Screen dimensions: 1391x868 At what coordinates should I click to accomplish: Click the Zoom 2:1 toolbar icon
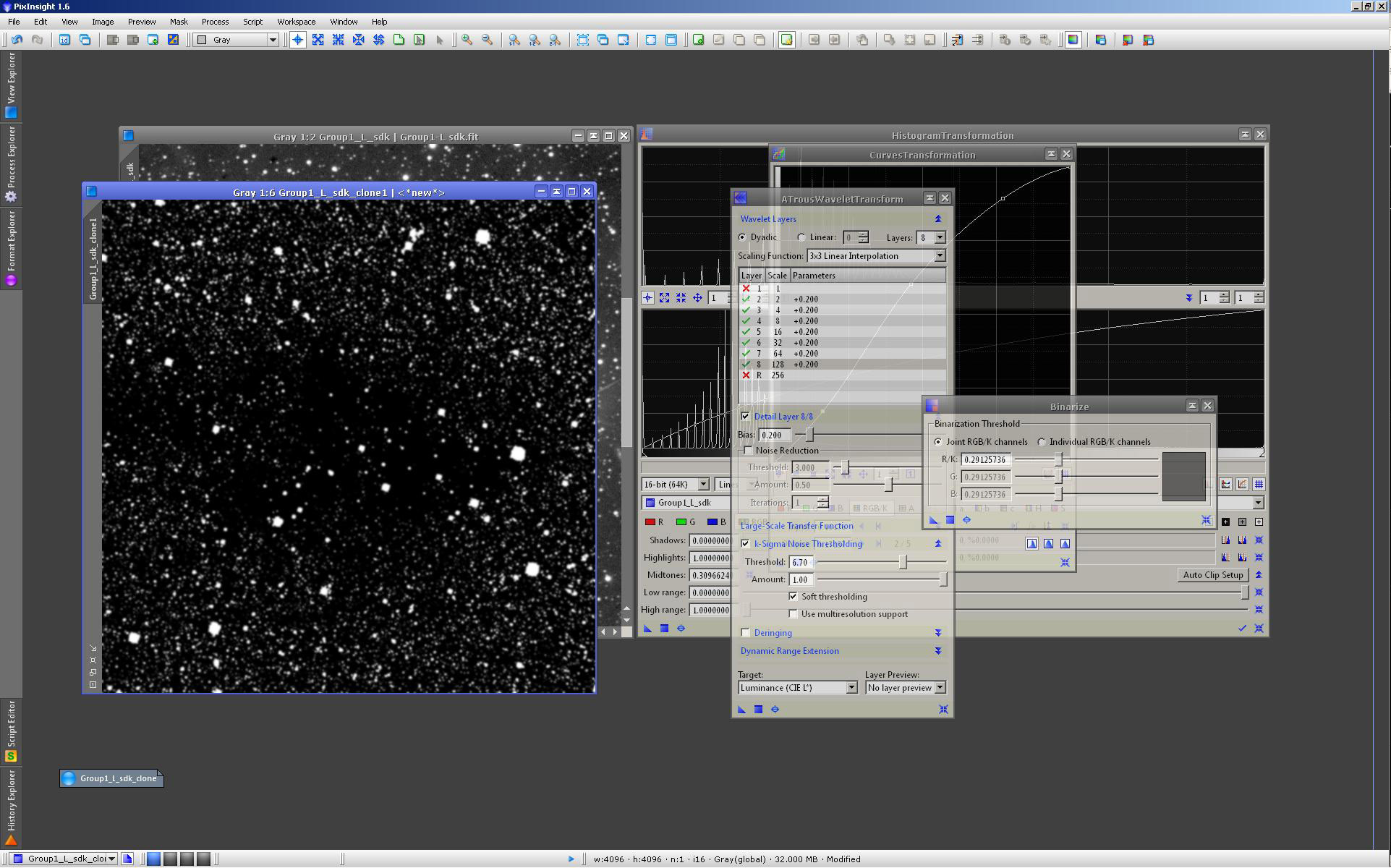(555, 40)
